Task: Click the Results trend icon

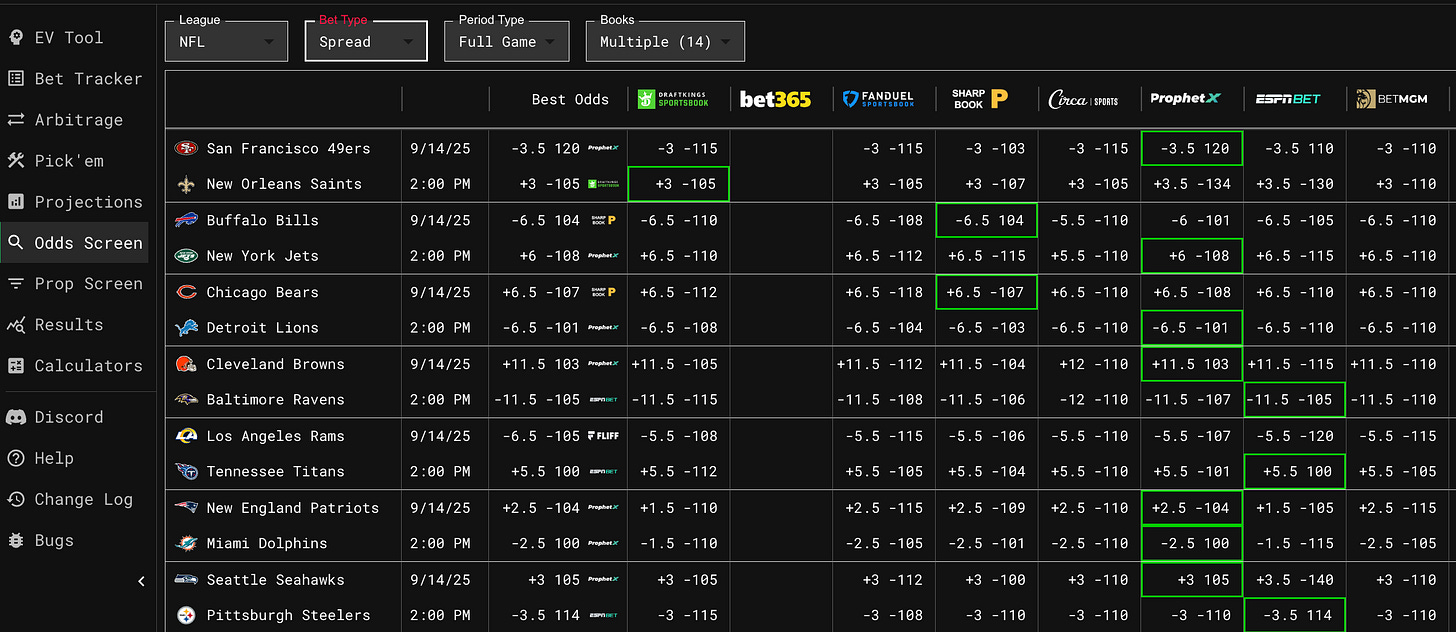Action: click(16, 324)
